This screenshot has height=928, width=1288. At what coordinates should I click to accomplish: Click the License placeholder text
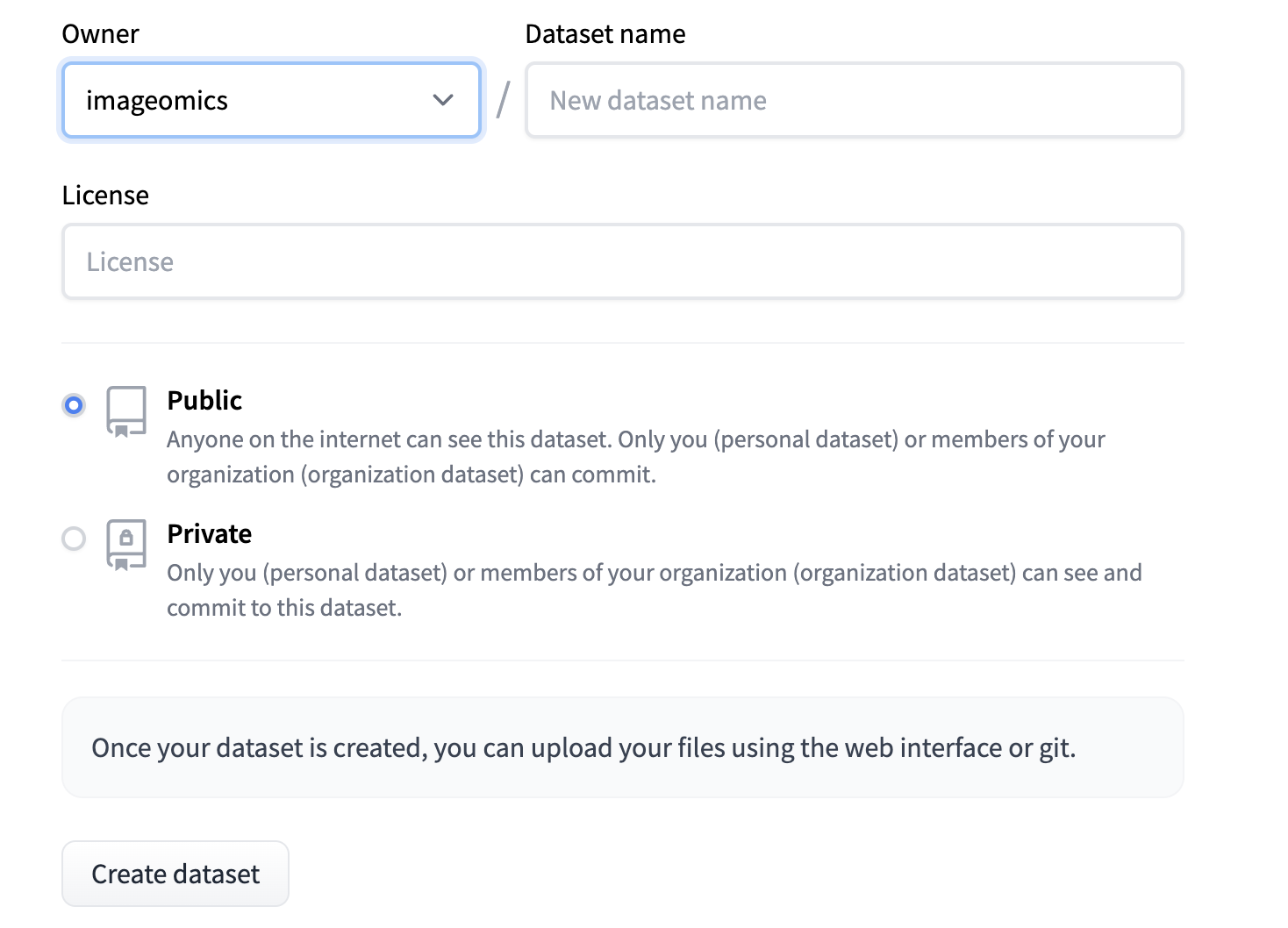[x=130, y=261]
